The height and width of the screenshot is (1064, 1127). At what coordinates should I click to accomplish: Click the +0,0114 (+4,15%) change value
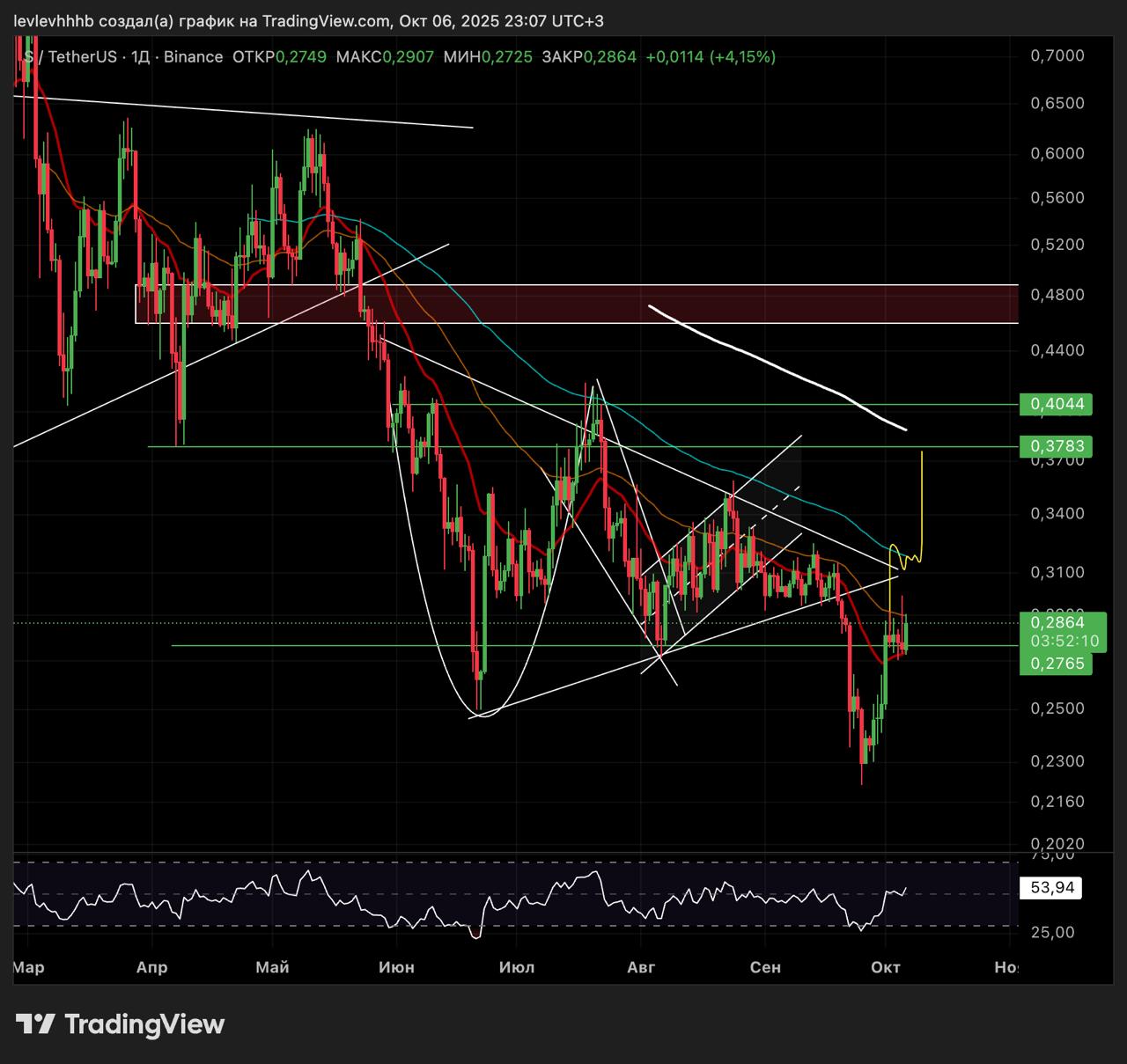[x=711, y=57]
